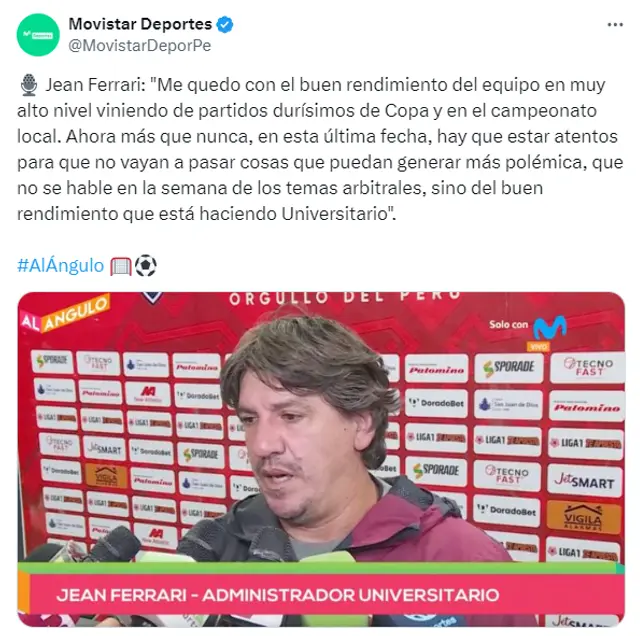
Task: Click the Movistar M logo in video
Action: click(550, 327)
